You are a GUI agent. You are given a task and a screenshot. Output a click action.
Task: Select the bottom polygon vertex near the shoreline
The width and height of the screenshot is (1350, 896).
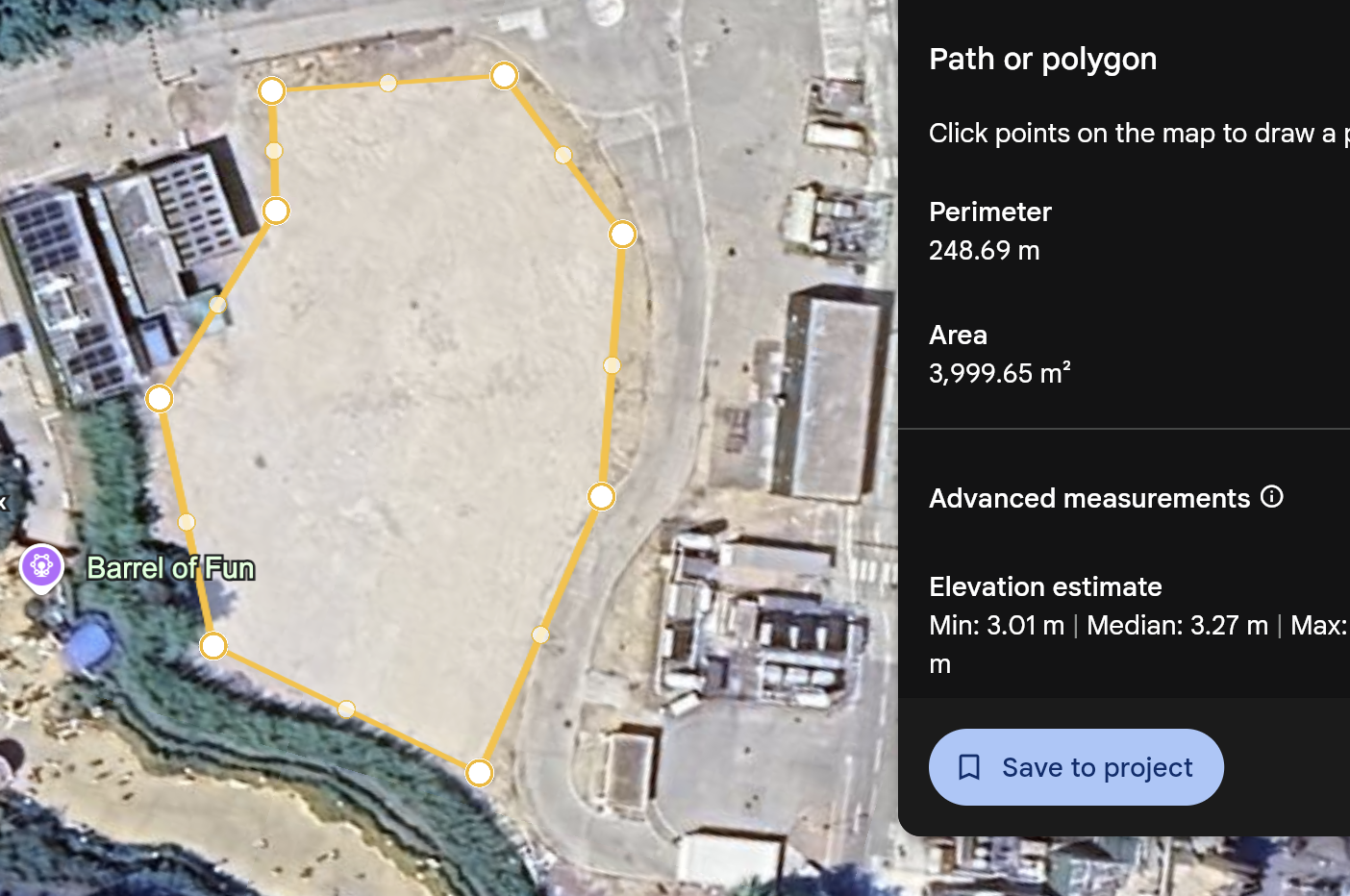pos(479,772)
